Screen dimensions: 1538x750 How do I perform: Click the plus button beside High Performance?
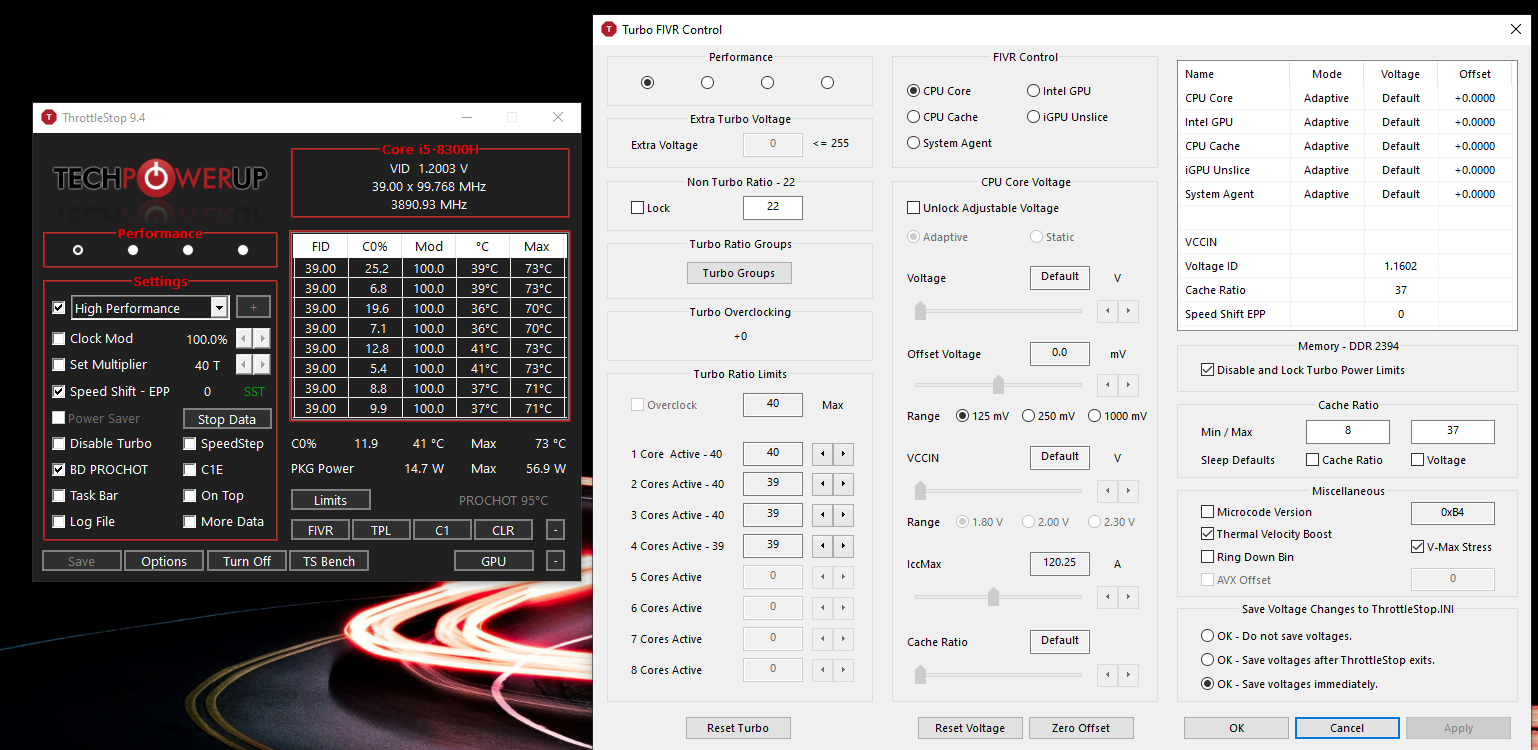(253, 308)
